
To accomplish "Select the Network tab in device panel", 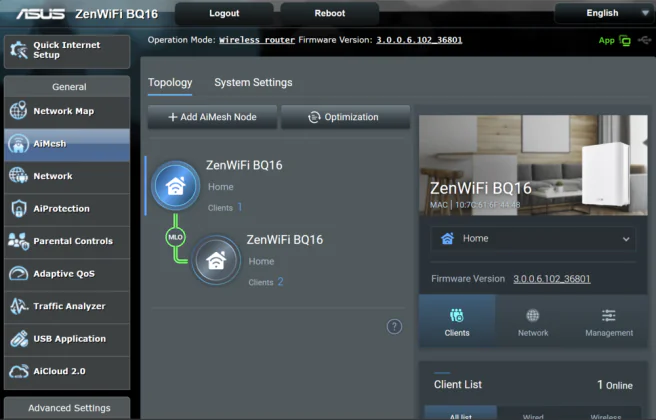I will (x=533, y=321).
